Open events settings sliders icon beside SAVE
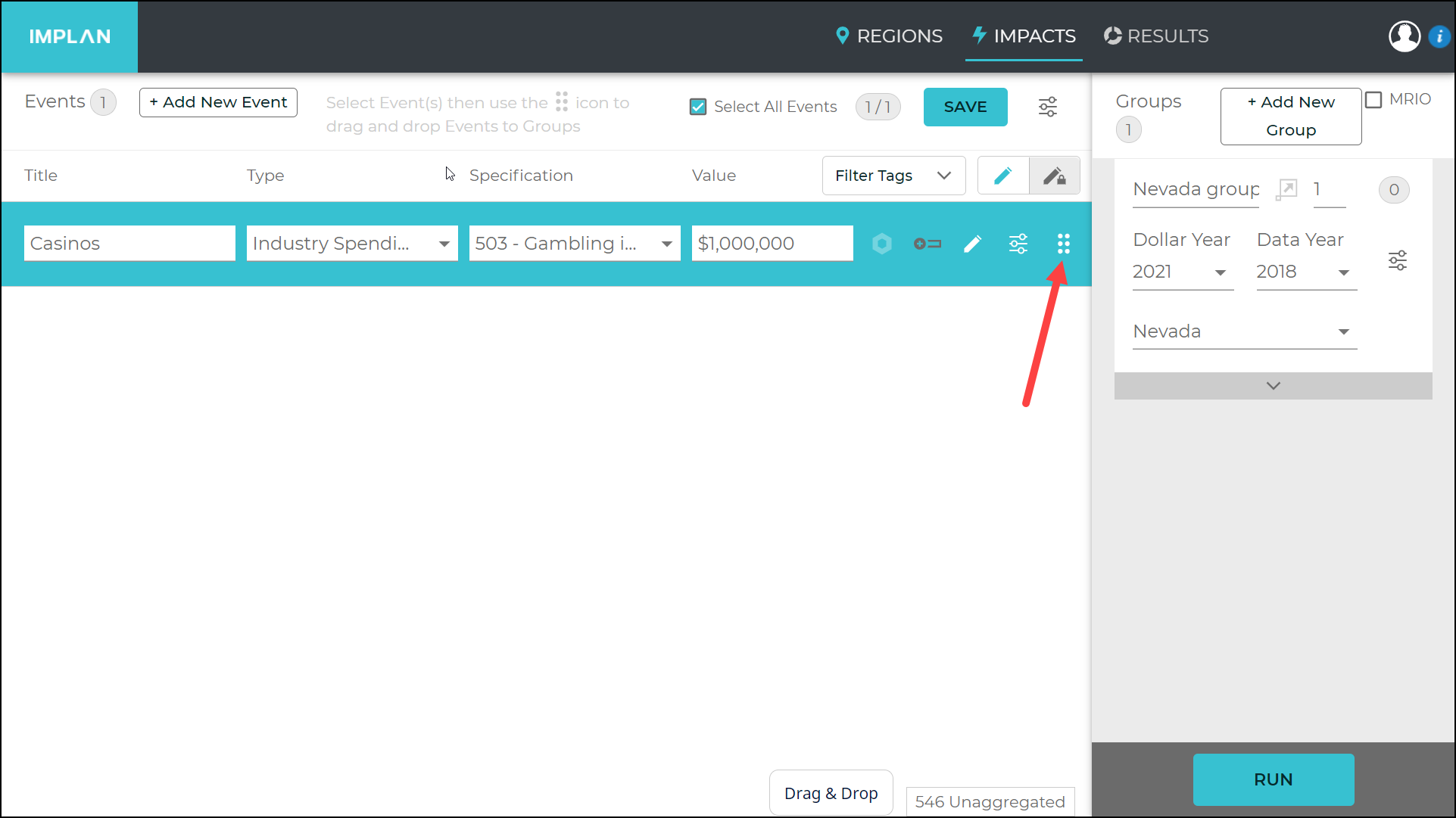Screen dimensions: 1456x818 point(1048,107)
